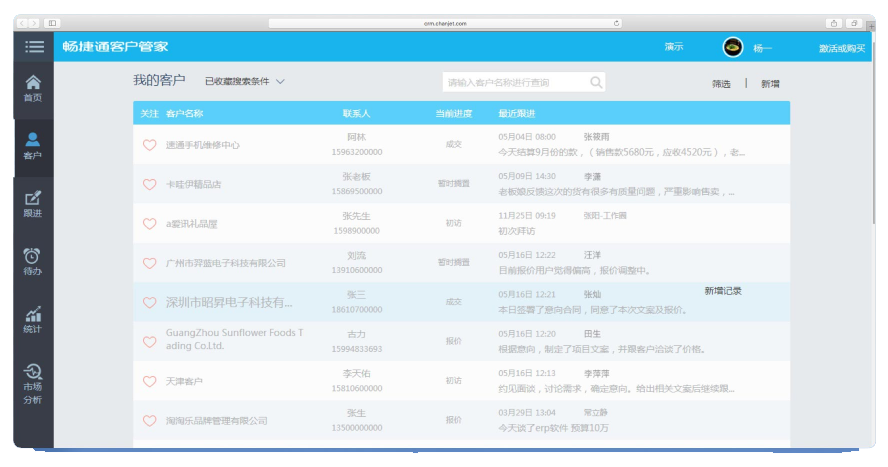
Task: Open customer GuangZhou Sunflower Foods Trading Co.Ltd.
Action: click(234, 339)
